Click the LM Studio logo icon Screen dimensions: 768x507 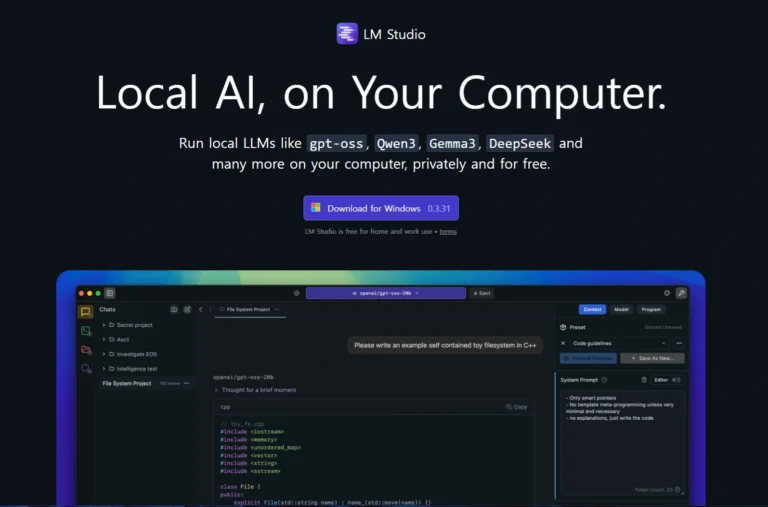coord(347,34)
